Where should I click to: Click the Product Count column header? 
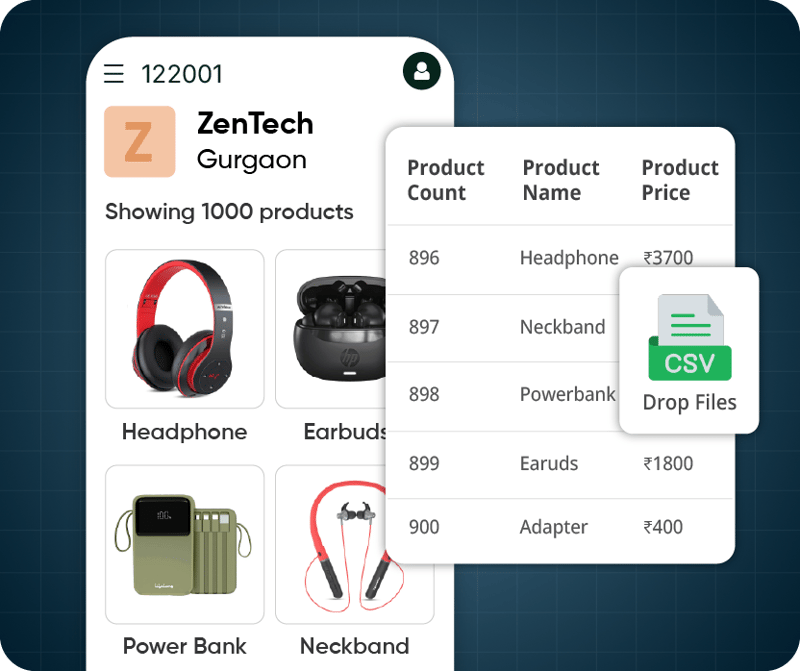click(x=446, y=180)
